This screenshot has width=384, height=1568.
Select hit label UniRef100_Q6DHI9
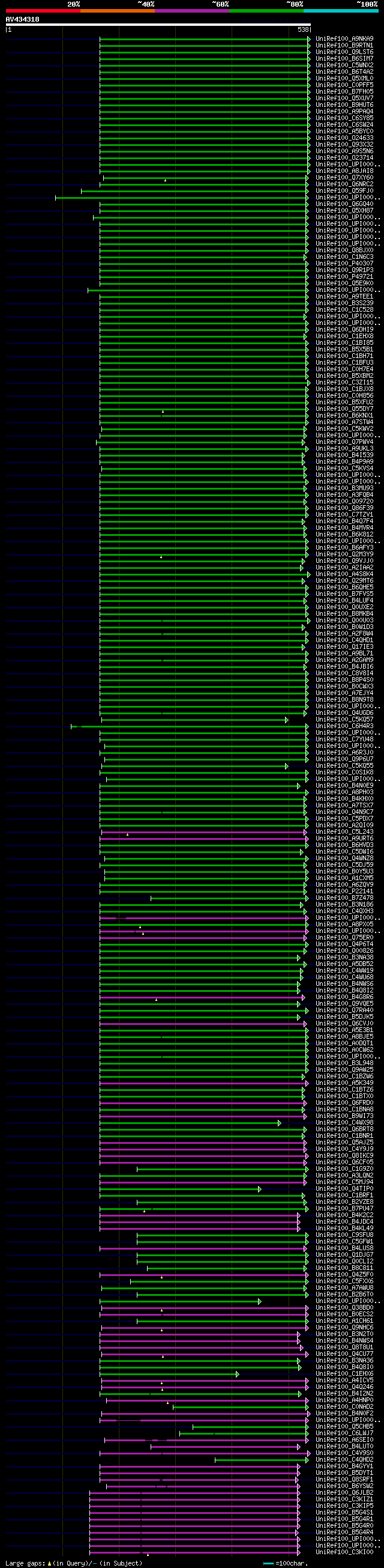[344, 330]
